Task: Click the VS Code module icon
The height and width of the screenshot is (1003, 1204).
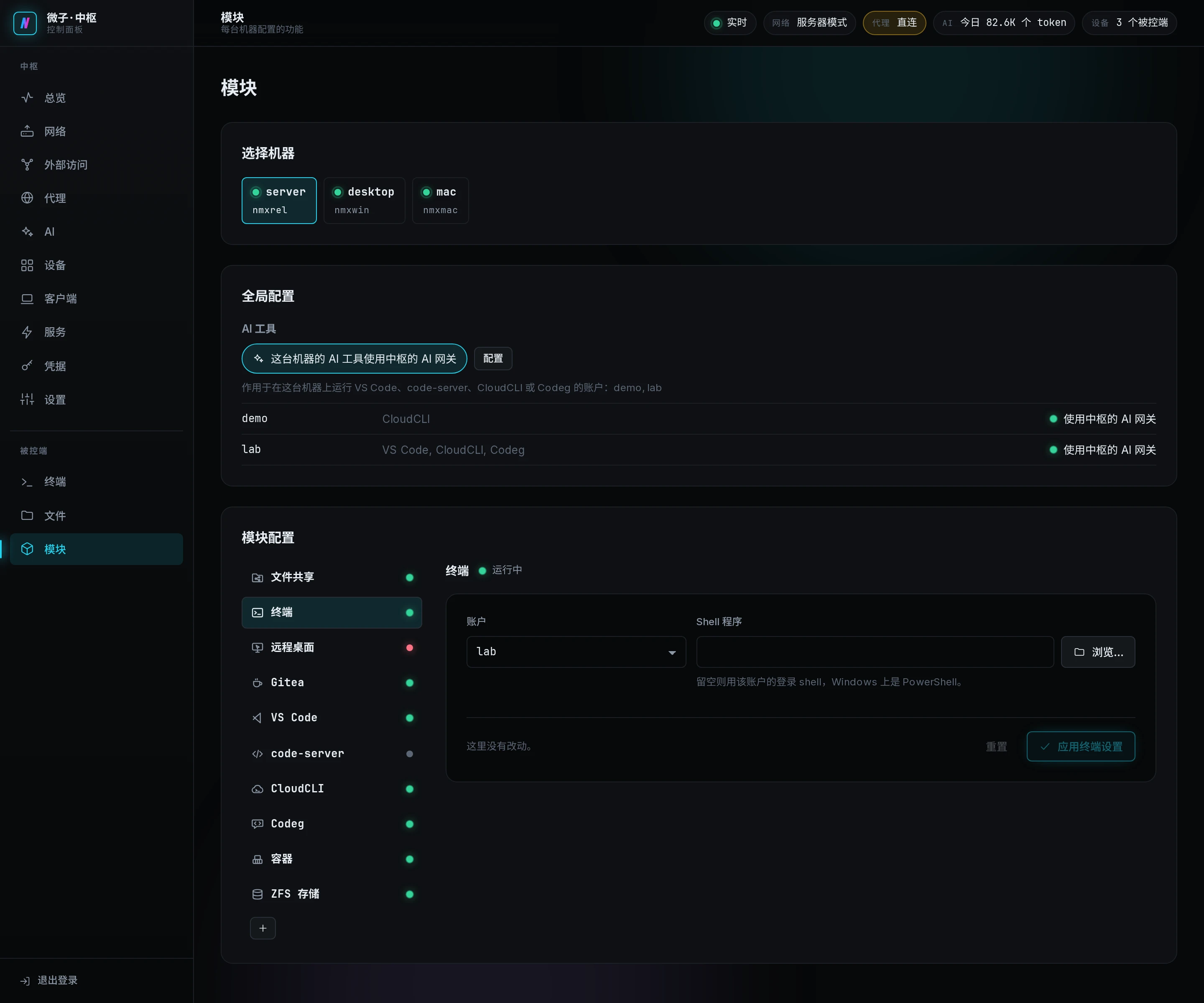Action: pyautogui.click(x=258, y=718)
